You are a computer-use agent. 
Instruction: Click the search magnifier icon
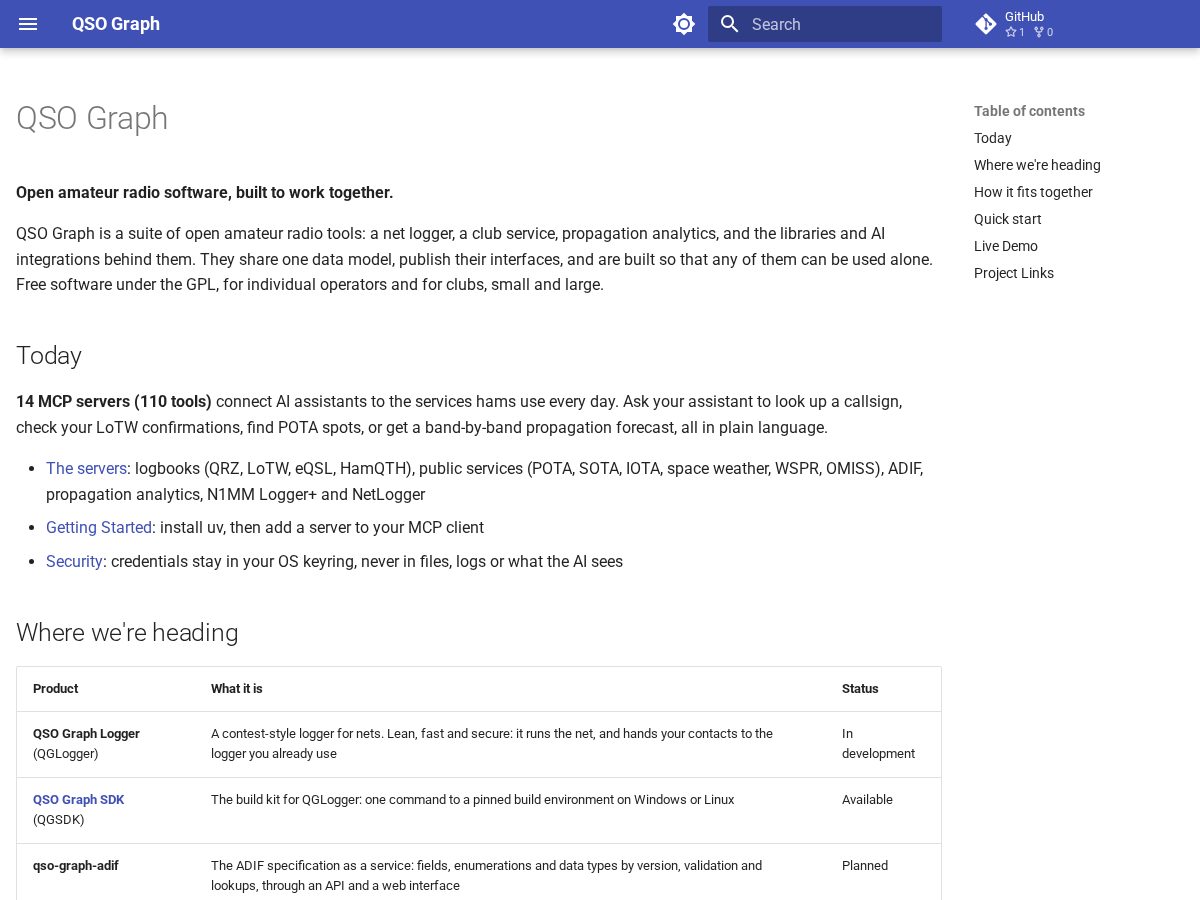730,24
